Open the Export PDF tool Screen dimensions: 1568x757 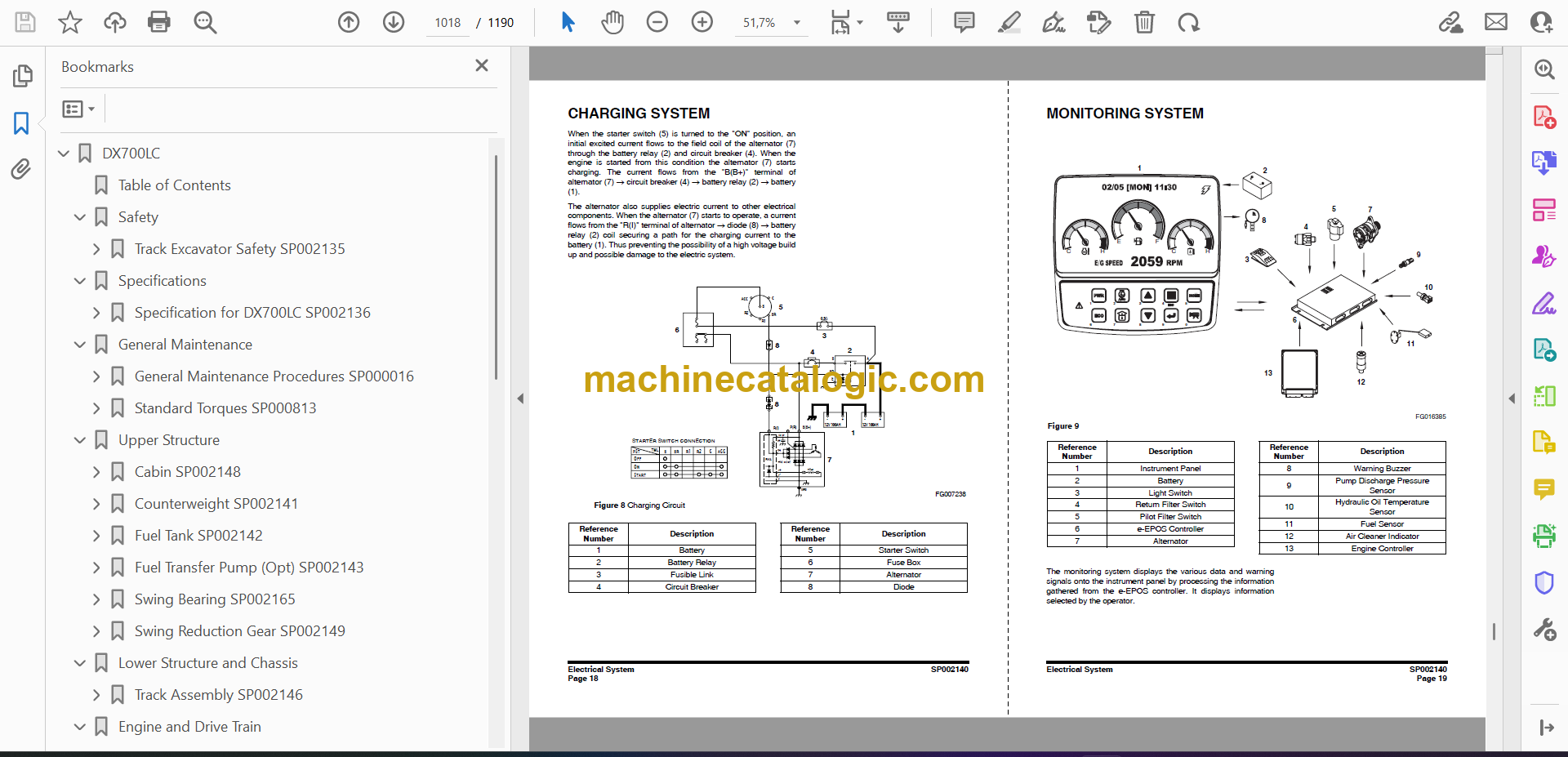pyautogui.click(x=1543, y=163)
